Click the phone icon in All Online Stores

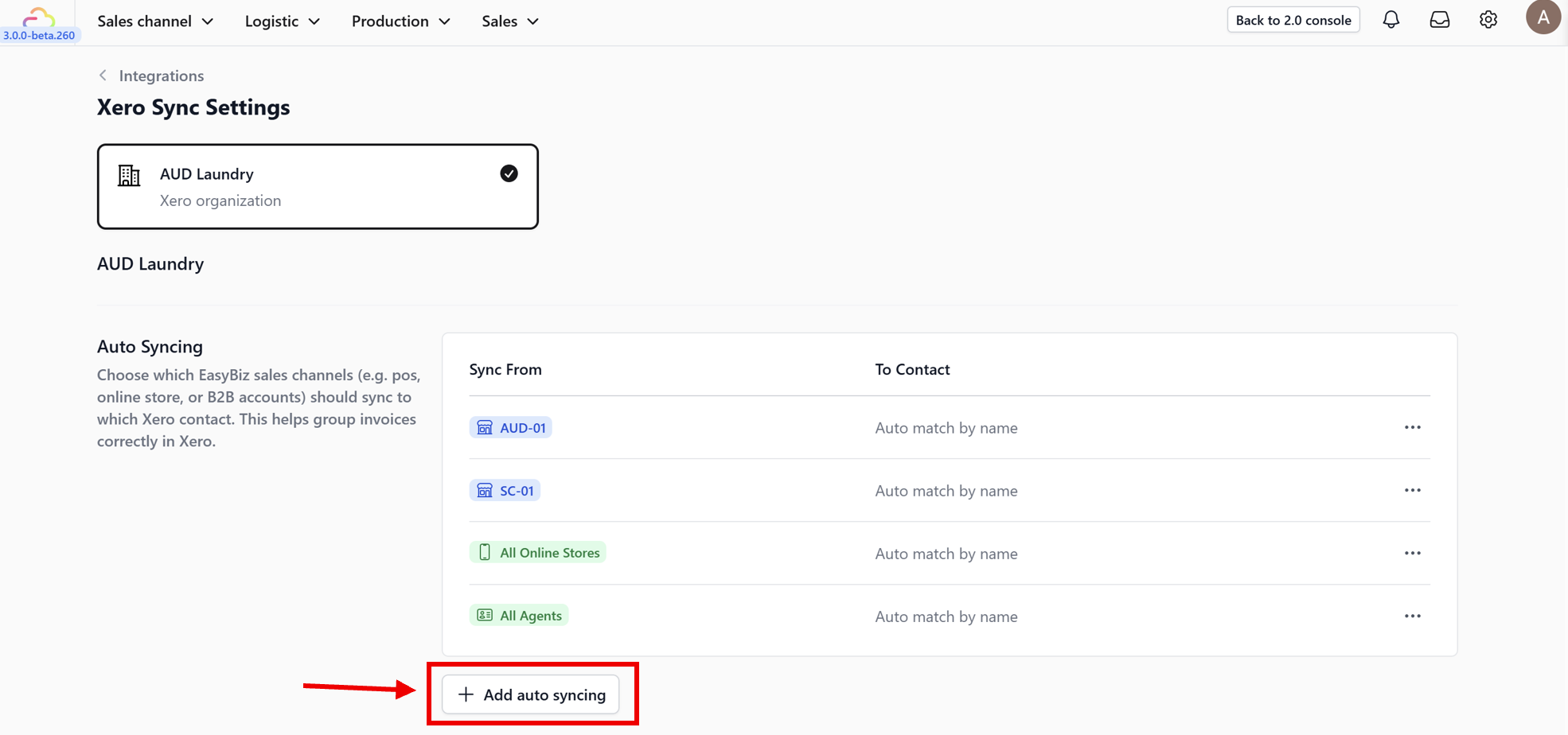click(485, 553)
